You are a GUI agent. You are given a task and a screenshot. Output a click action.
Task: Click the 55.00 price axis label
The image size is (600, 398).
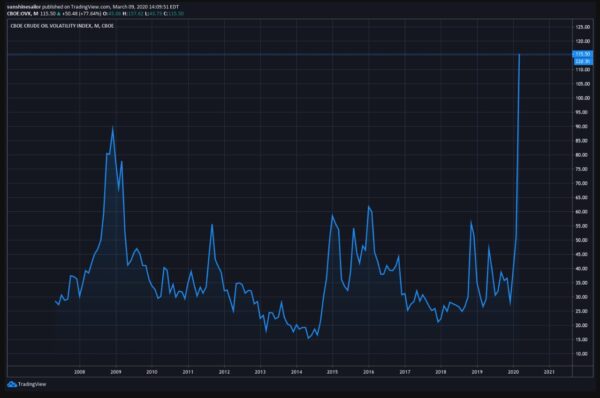(x=582, y=226)
